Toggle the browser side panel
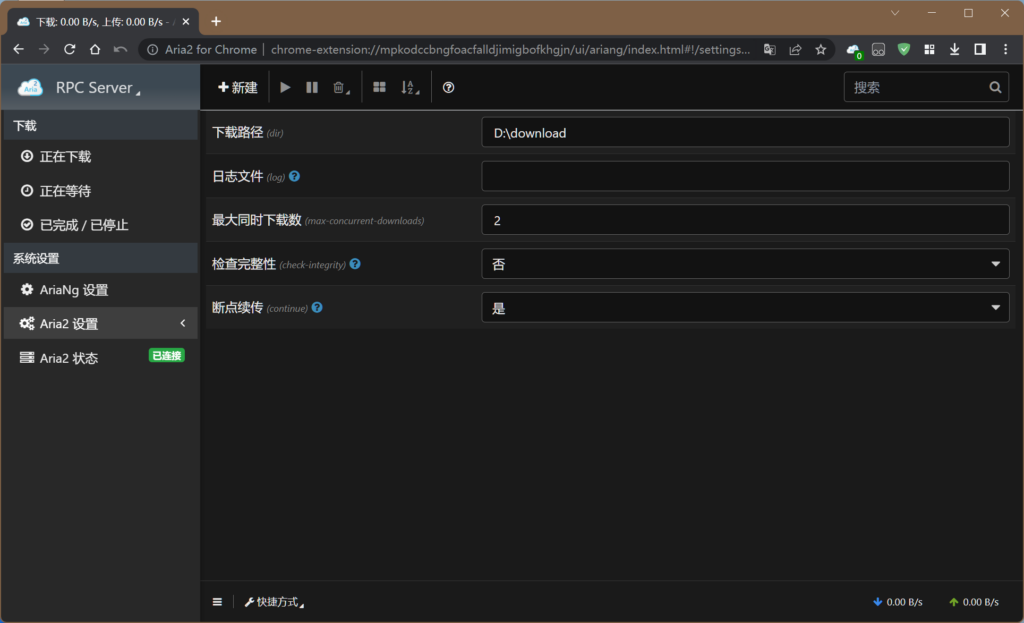Viewport: 1024px width, 623px height. [x=980, y=50]
